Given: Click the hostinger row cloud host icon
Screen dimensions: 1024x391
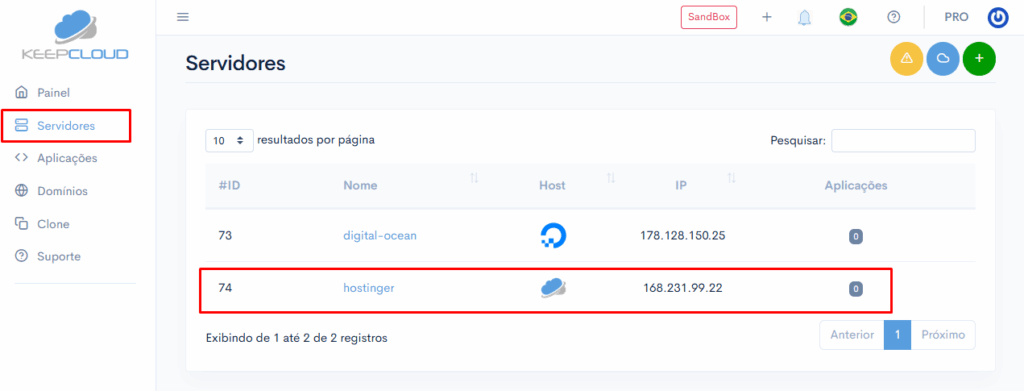Looking at the screenshot, I should (553, 288).
